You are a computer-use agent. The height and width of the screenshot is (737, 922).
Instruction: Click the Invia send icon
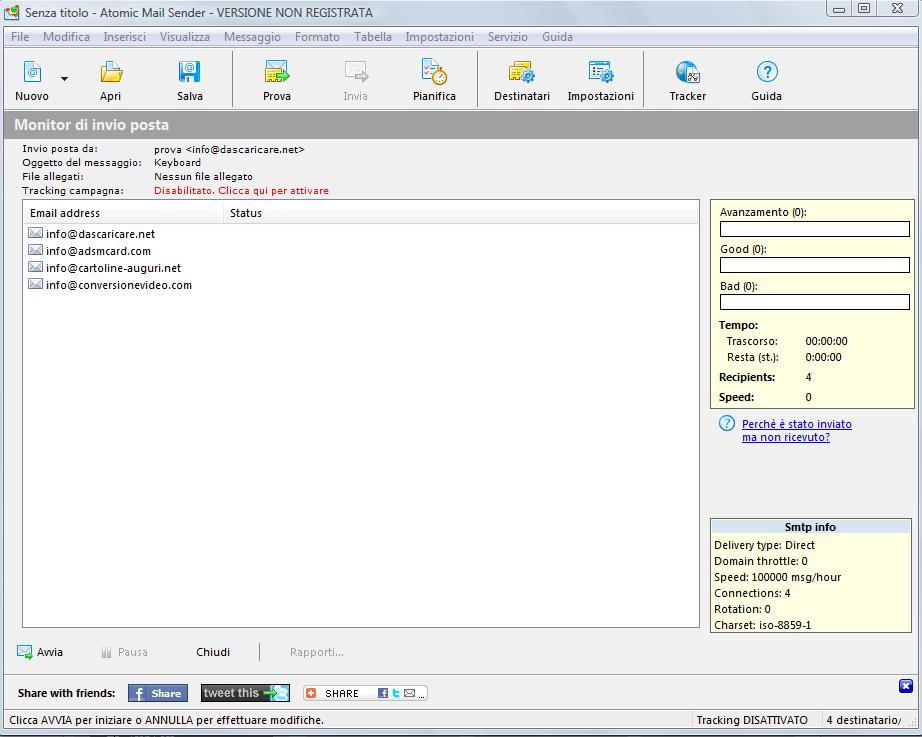pyautogui.click(x=356, y=72)
